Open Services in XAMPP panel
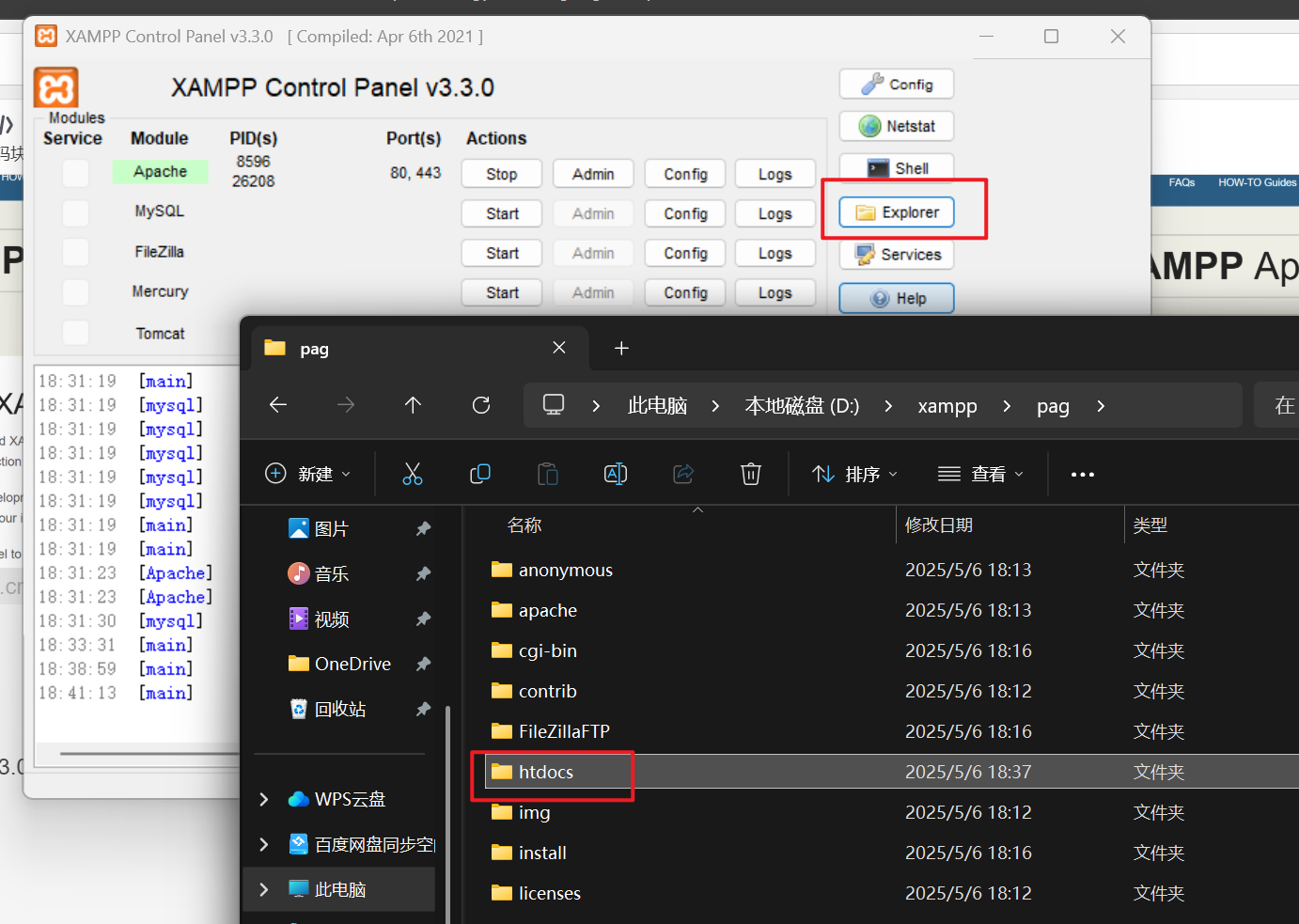 coord(897,255)
